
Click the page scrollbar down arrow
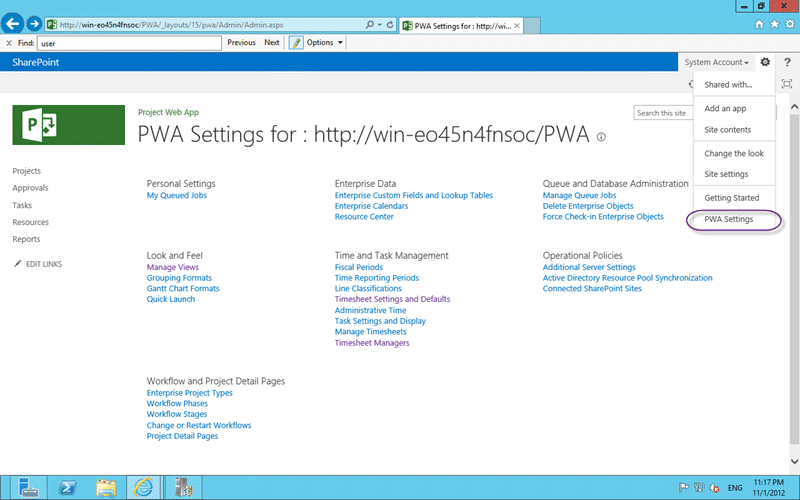(x=794, y=461)
